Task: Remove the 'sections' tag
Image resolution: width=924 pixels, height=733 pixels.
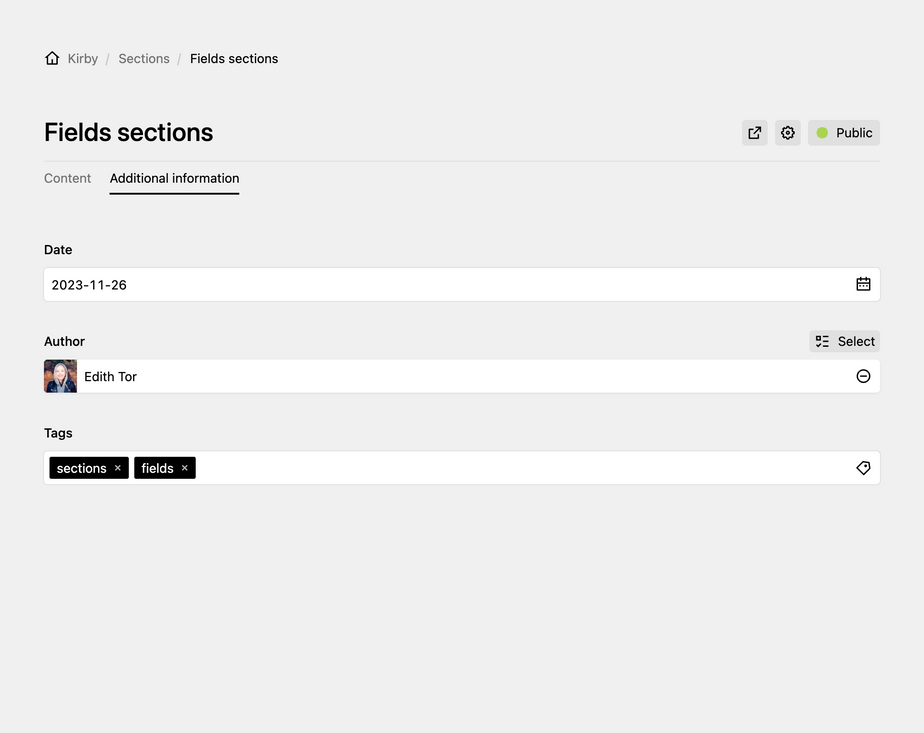Action: (x=118, y=468)
